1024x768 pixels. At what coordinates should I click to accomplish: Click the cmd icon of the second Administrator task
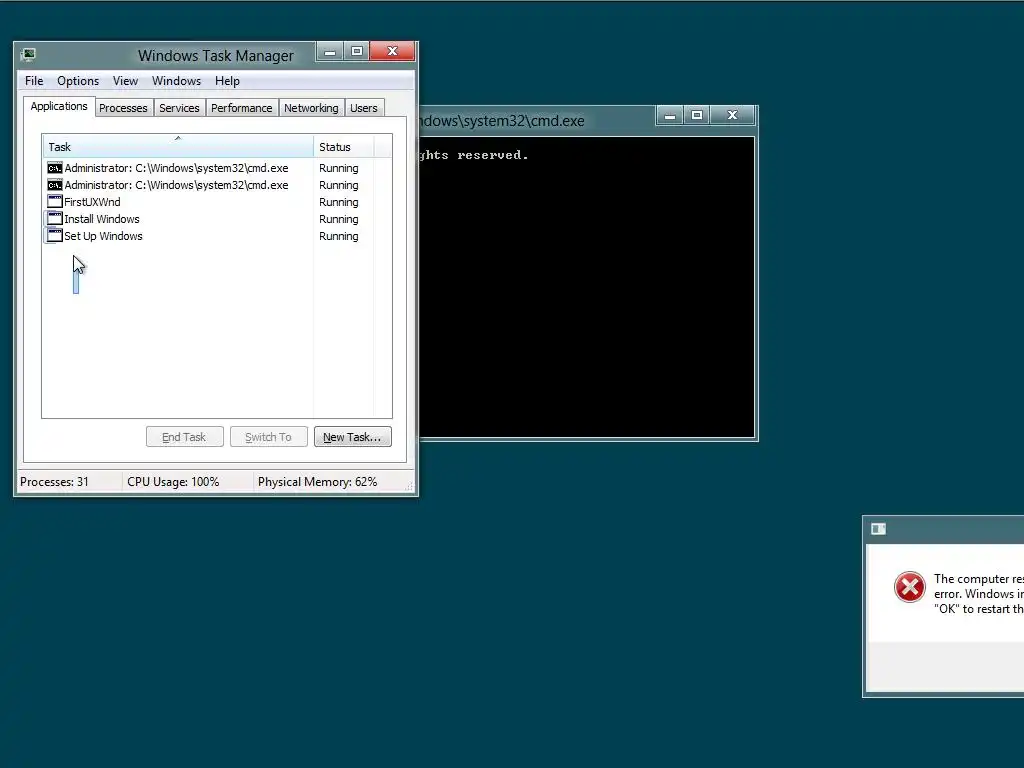(55, 185)
